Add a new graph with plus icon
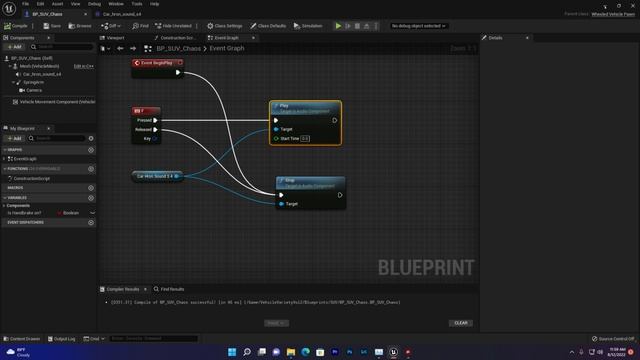This screenshot has width=640, height=360. 91,150
